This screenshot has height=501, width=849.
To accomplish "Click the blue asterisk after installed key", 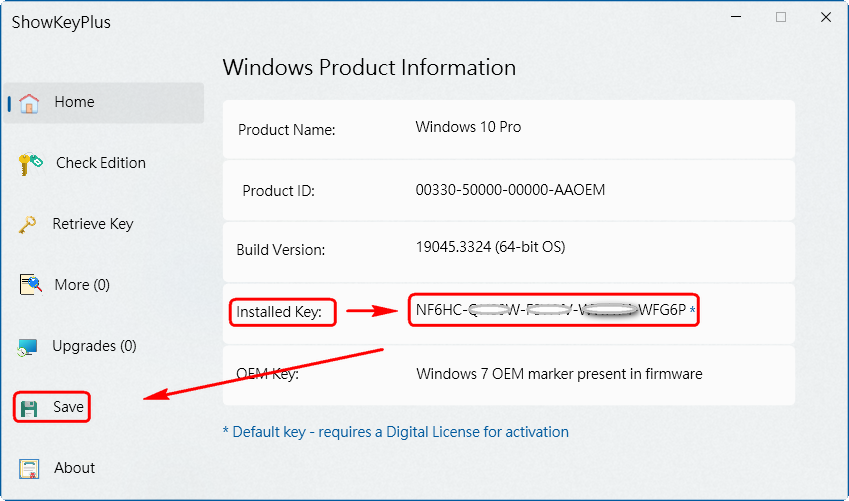I will coord(693,310).
